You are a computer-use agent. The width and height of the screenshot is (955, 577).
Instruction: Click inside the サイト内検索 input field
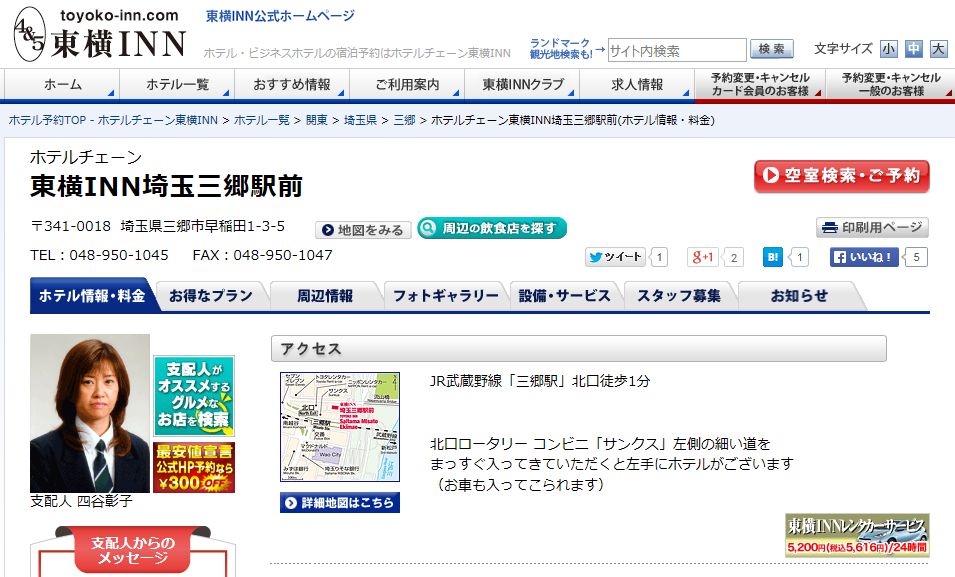tap(677, 51)
